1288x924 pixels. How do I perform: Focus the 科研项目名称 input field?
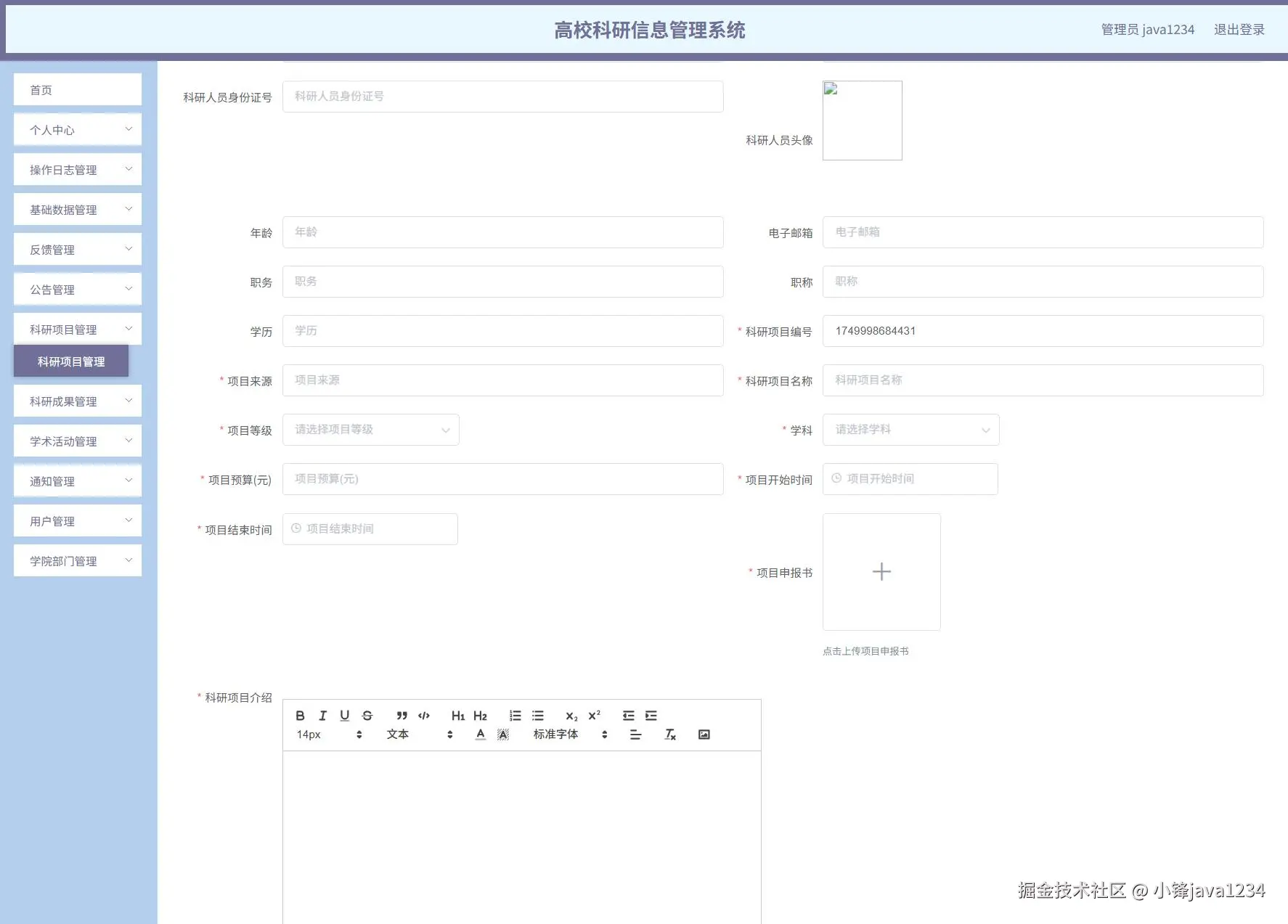click(x=1043, y=380)
